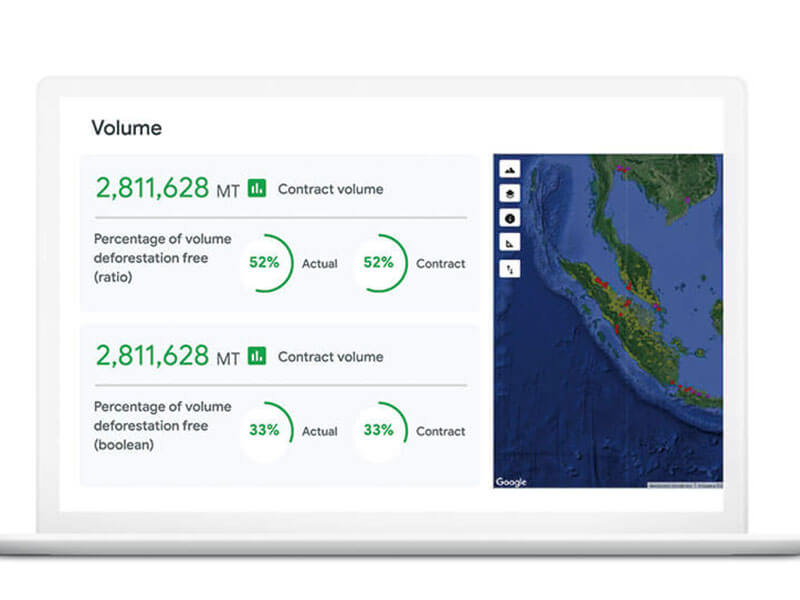Switch map to terrain view icon
The width and height of the screenshot is (800, 600).
pos(509,168)
